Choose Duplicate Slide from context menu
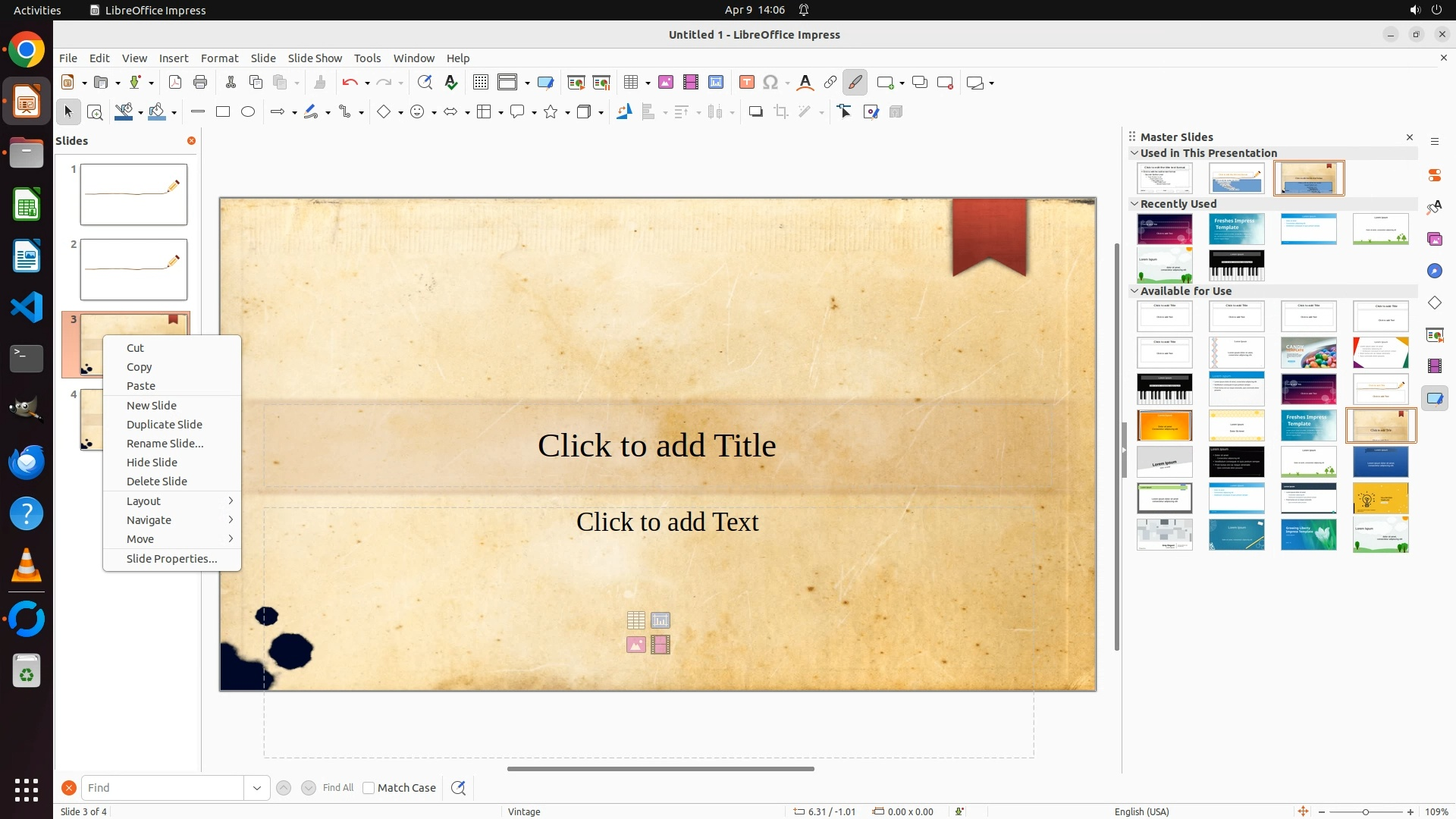Image resolution: width=1456 pixels, height=819 pixels. (x=164, y=425)
